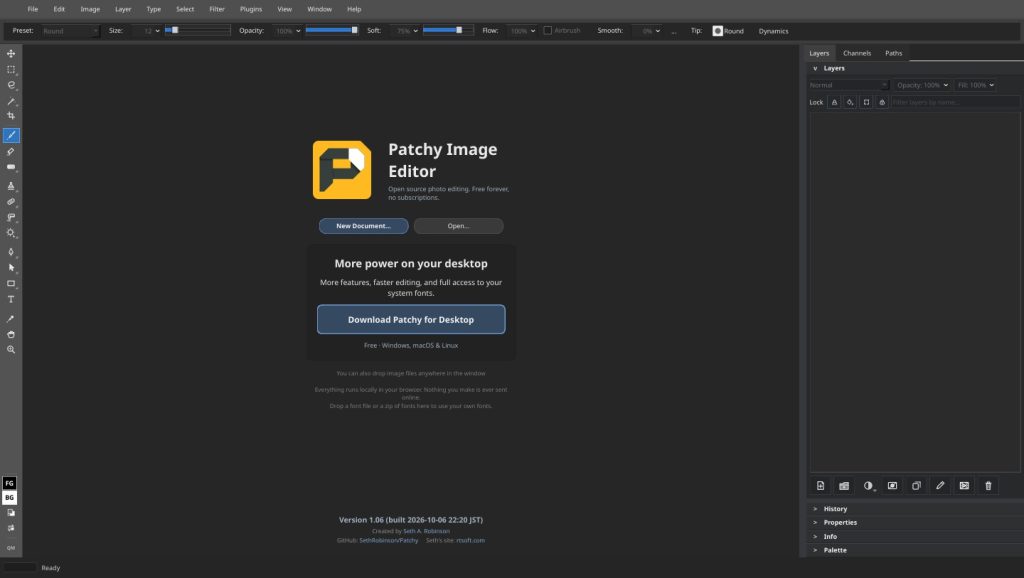Image resolution: width=1024 pixels, height=578 pixels.
Task: Select the Hand tool
Action: tap(11, 334)
